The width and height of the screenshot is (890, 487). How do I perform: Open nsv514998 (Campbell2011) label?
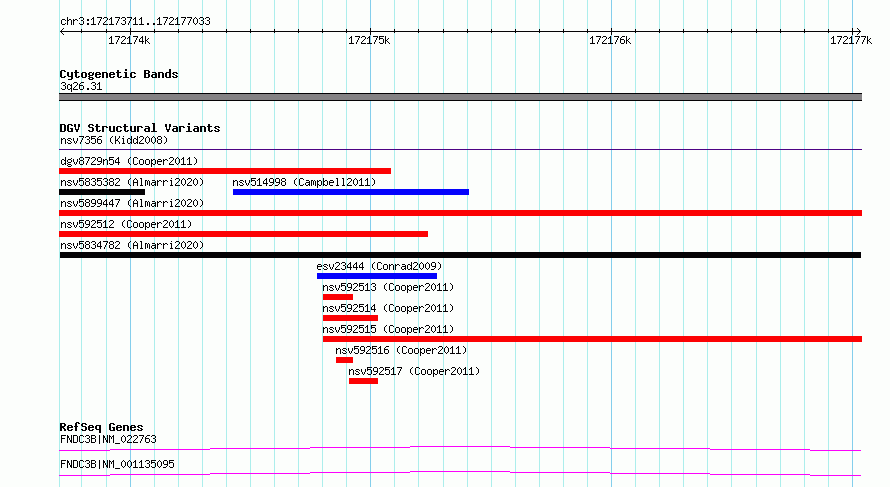pos(304,182)
